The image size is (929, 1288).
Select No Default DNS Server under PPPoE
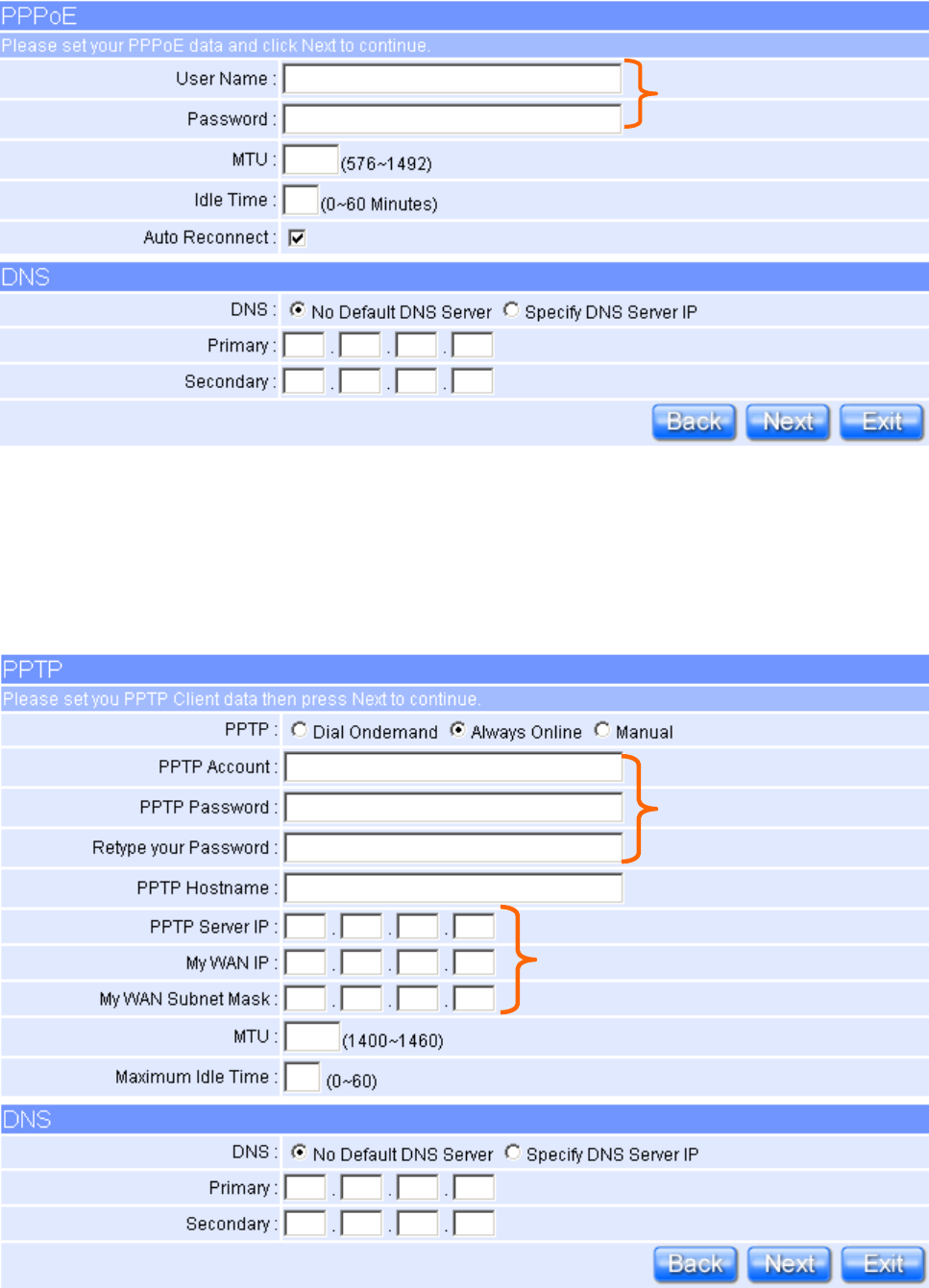click(298, 309)
